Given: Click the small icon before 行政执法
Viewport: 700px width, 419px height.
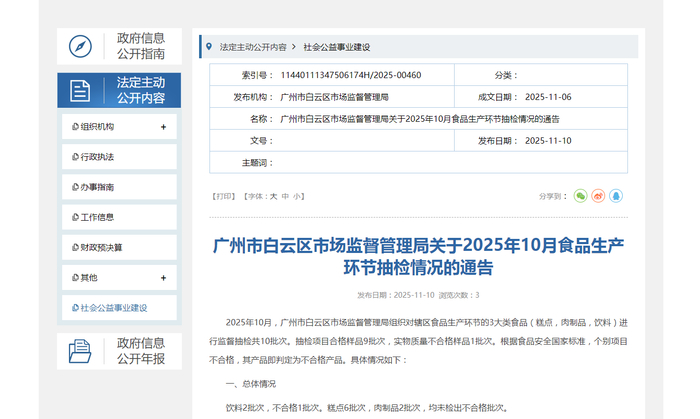Looking at the screenshot, I should (x=73, y=157).
